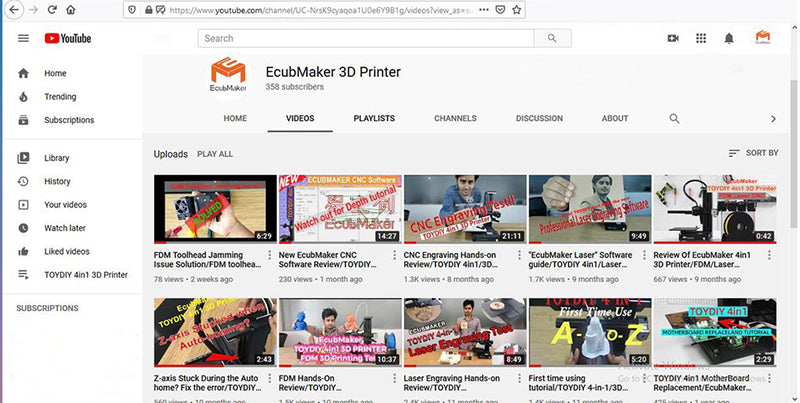This screenshot has height=403, width=800.
Task: Open options menu for FDM Hands-On Review video
Action: pyautogui.click(x=394, y=379)
